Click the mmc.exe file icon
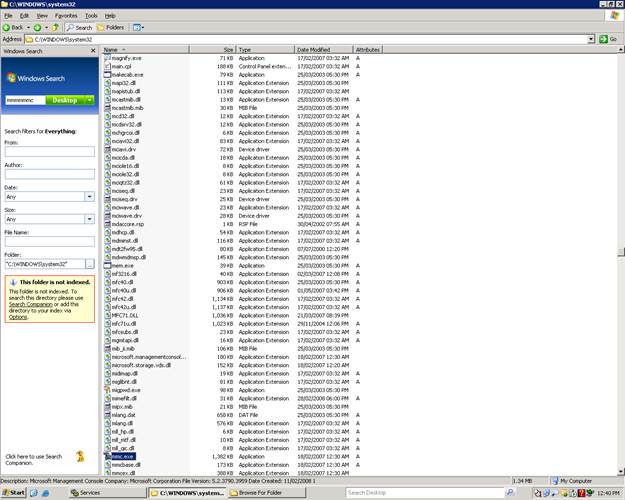This screenshot has width=625, height=500. coord(107,456)
